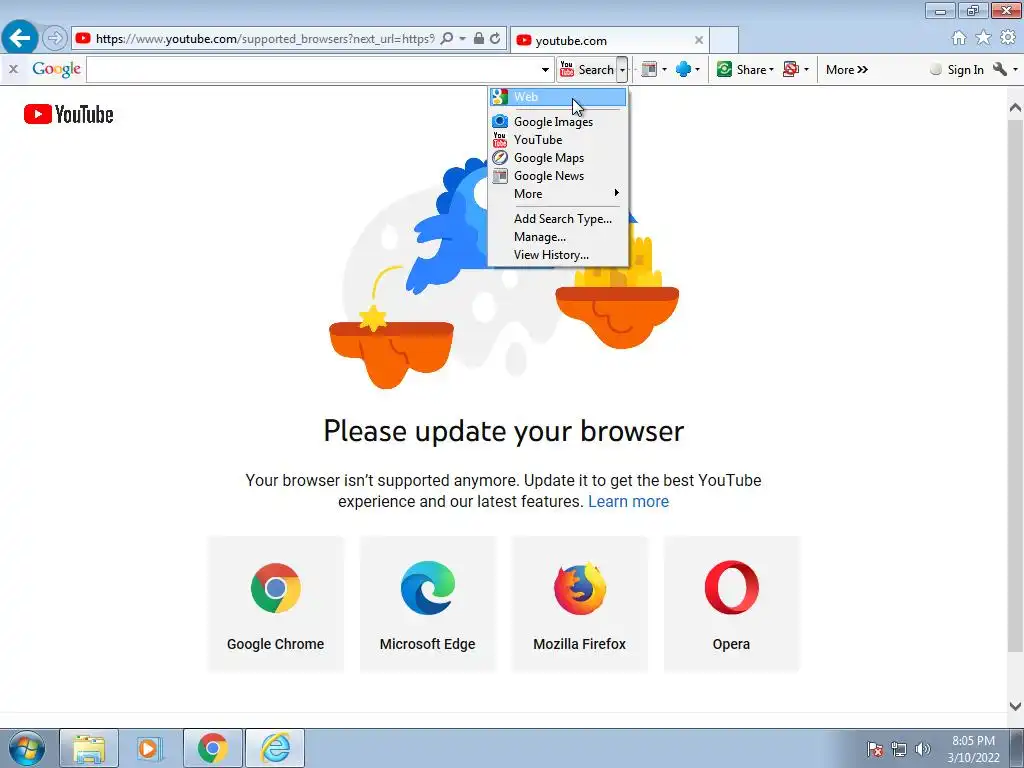The width and height of the screenshot is (1024, 768).
Task: Click the taskbar clock showing 8:05 PM
Action: [x=974, y=749]
